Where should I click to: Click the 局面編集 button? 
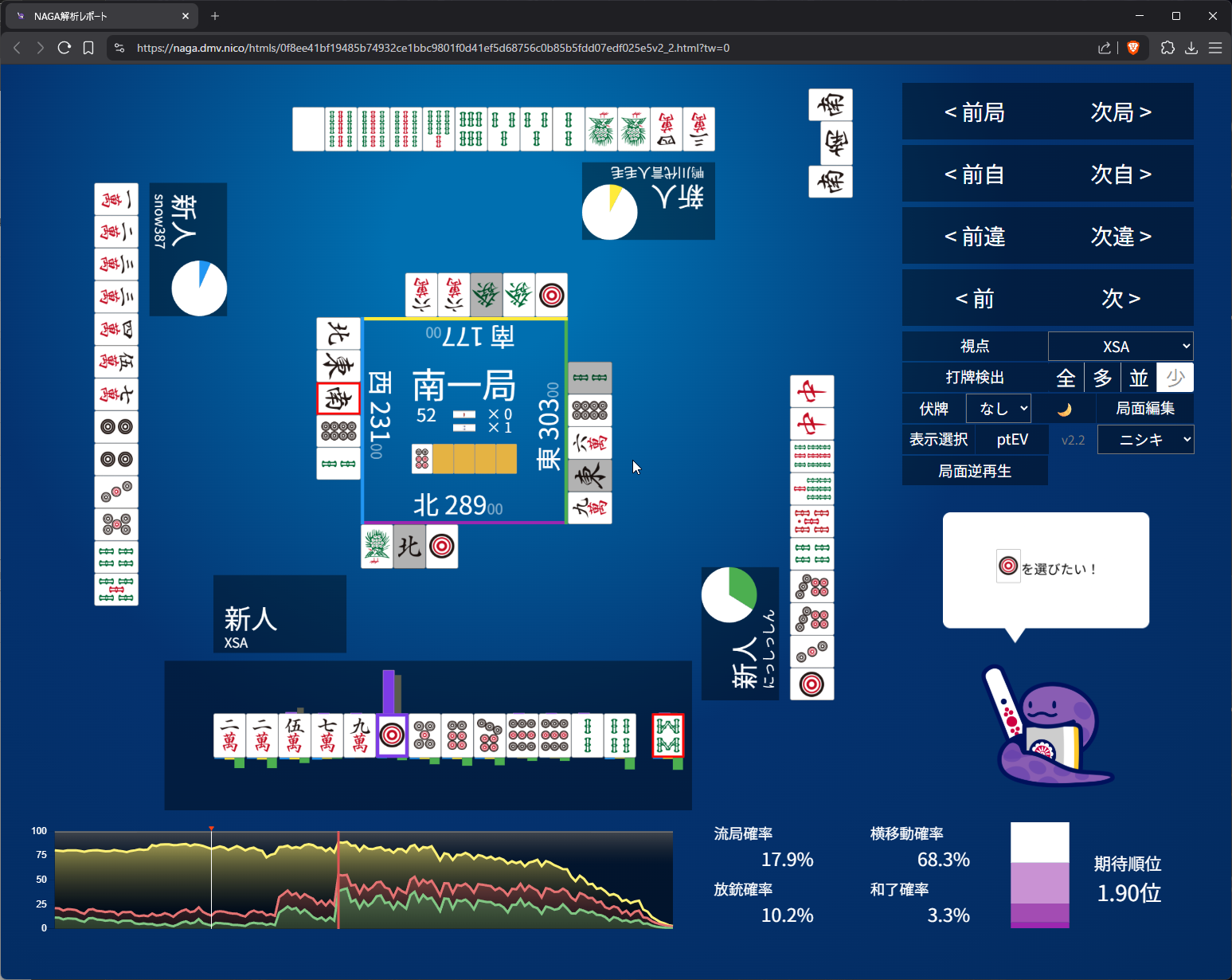coord(1144,409)
